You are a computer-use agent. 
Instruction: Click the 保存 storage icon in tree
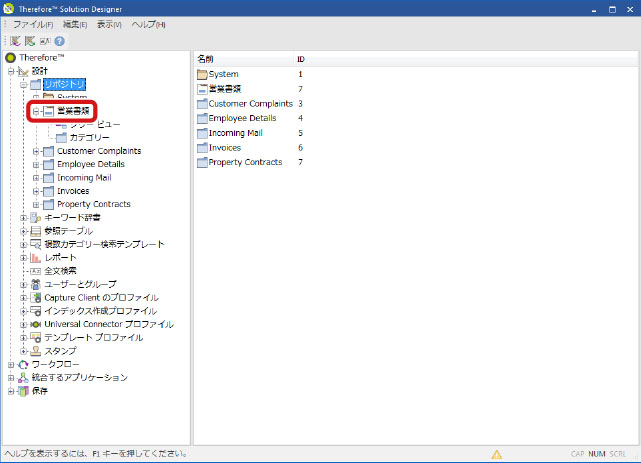point(24,391)
